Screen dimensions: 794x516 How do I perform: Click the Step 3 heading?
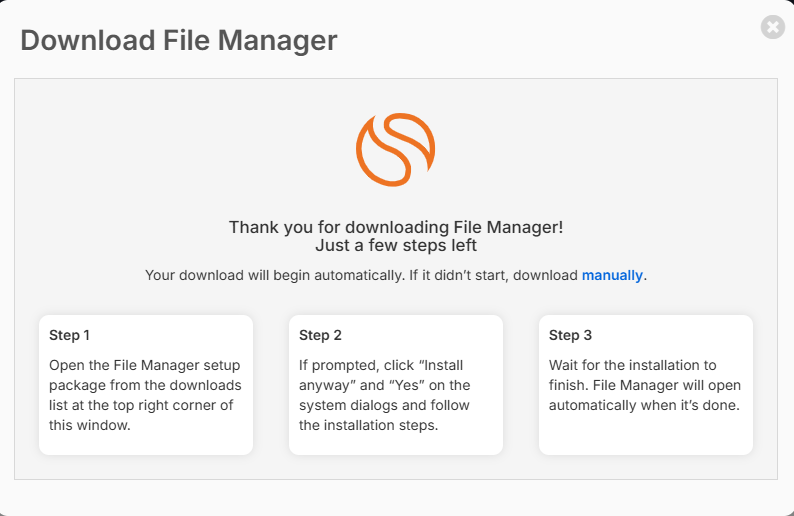click(x=570, y=335)
